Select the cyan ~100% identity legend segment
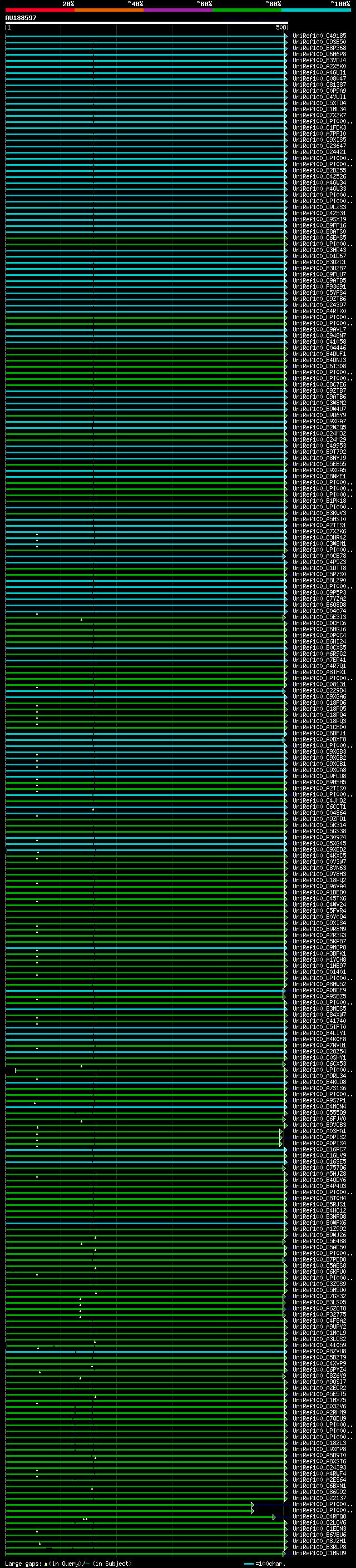Image resolution: width=356 pixels, height=1568 pixels. [x=316, y=10]
